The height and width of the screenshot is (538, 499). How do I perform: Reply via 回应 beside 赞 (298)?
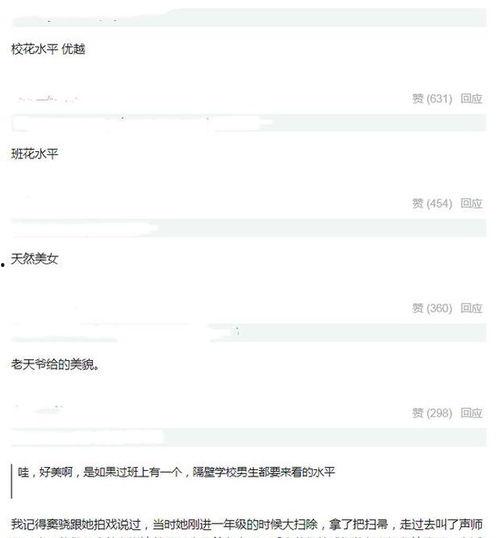pyautogui.click(x=471, y=413)
